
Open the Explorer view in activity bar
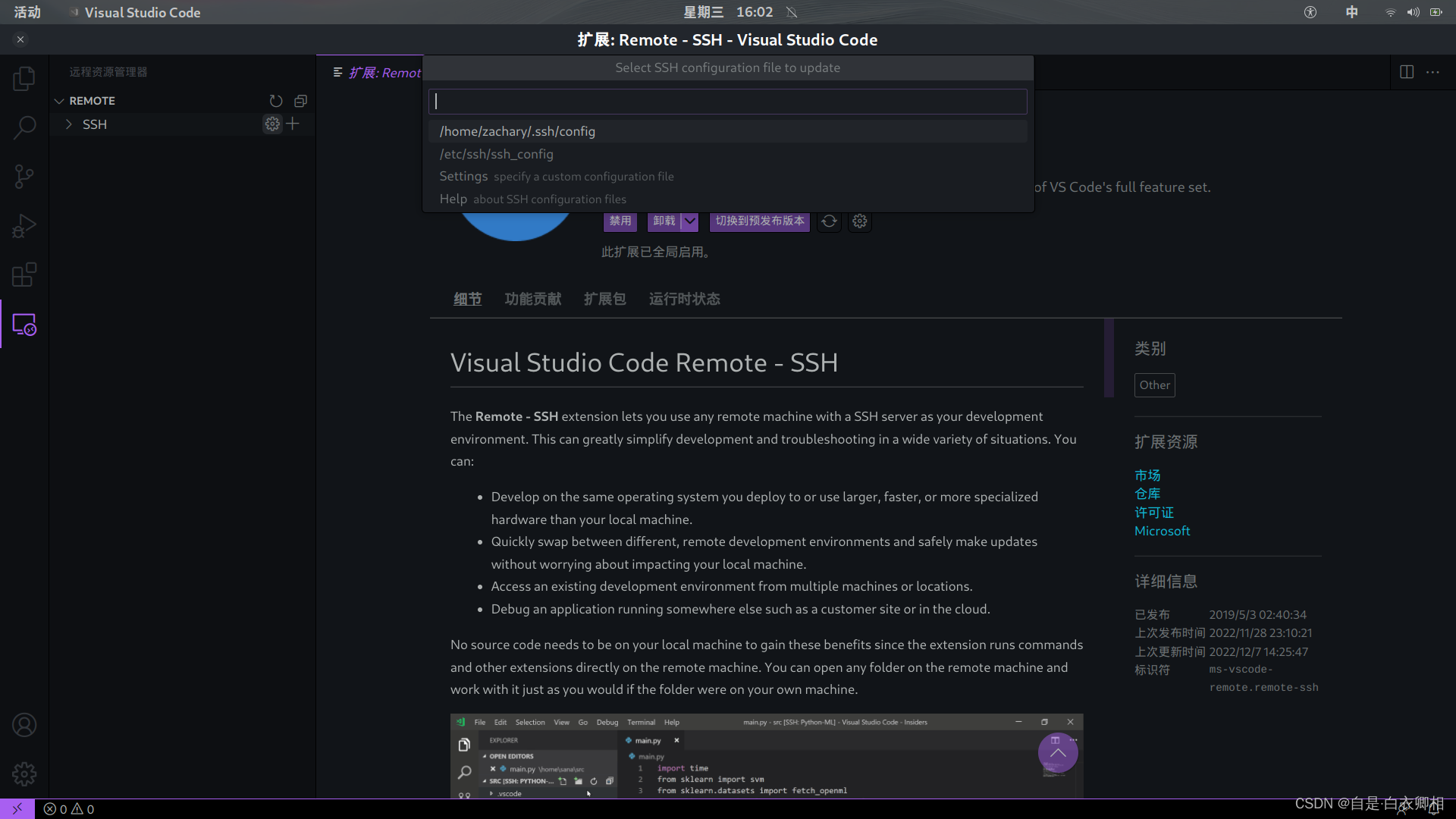point(24,79)
